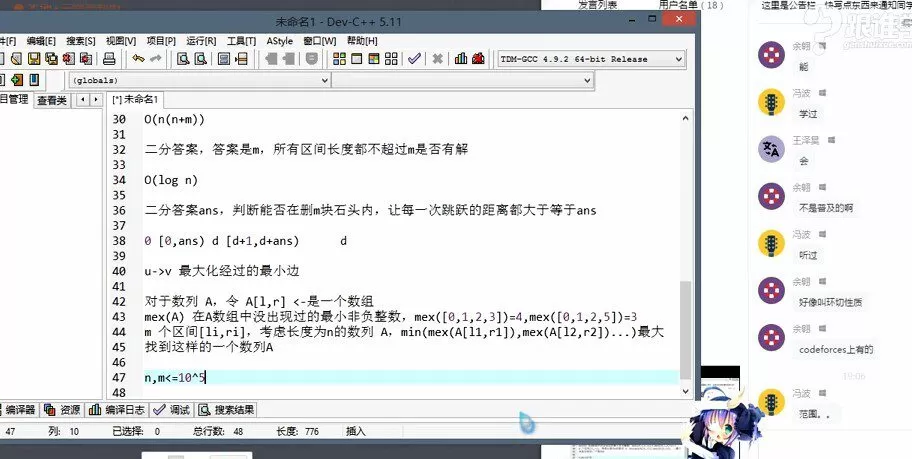Click the left tab scroll arrow
This screenshot has width=912, height=459.
(x=83, y=99)
